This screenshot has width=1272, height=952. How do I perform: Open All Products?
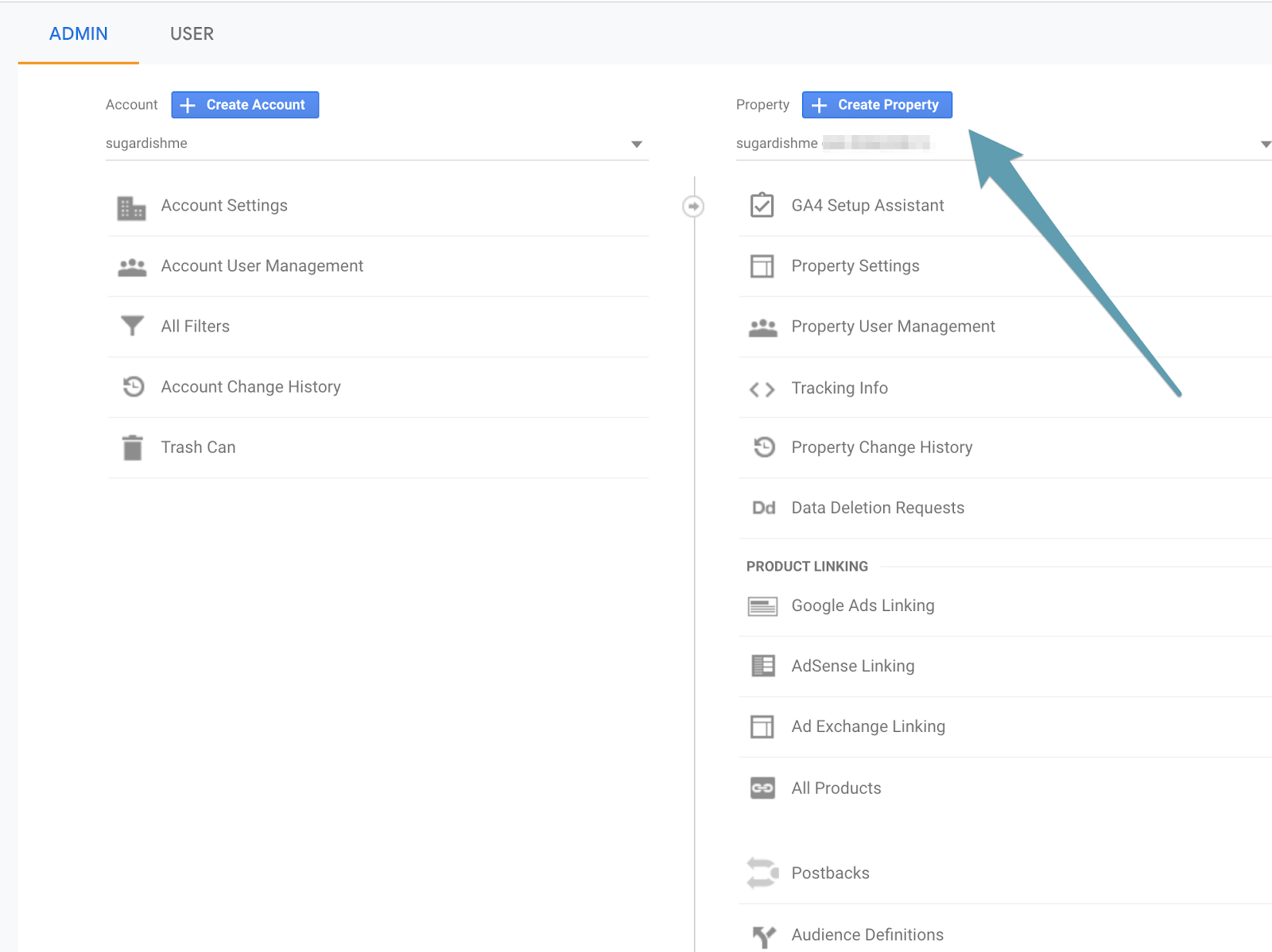(836, 788)
